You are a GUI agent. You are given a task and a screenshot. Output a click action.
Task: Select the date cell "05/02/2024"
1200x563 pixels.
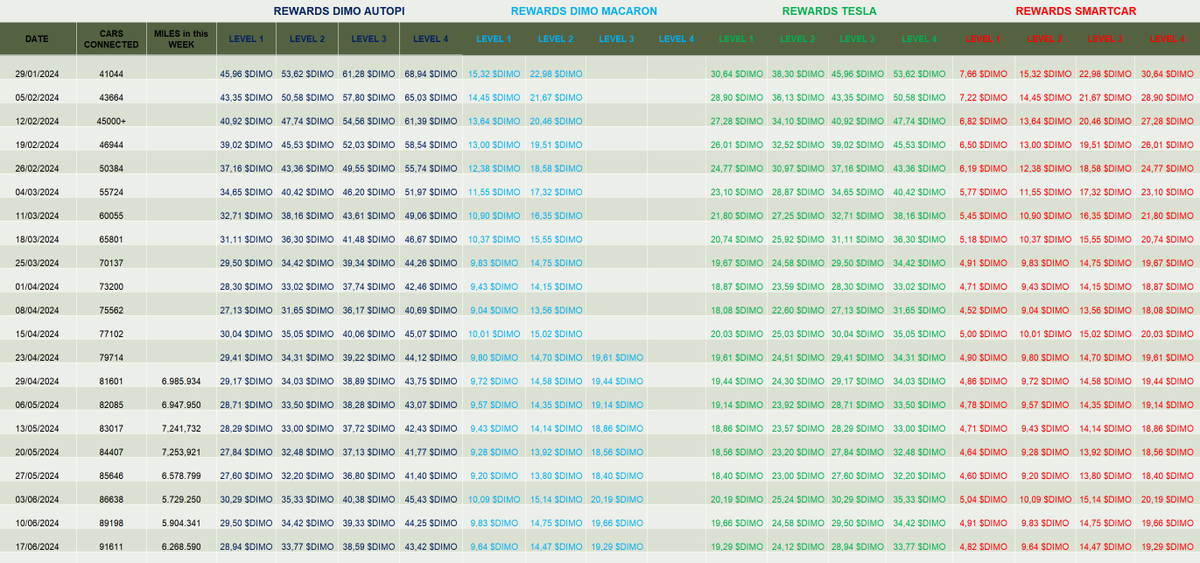[37, 98]
